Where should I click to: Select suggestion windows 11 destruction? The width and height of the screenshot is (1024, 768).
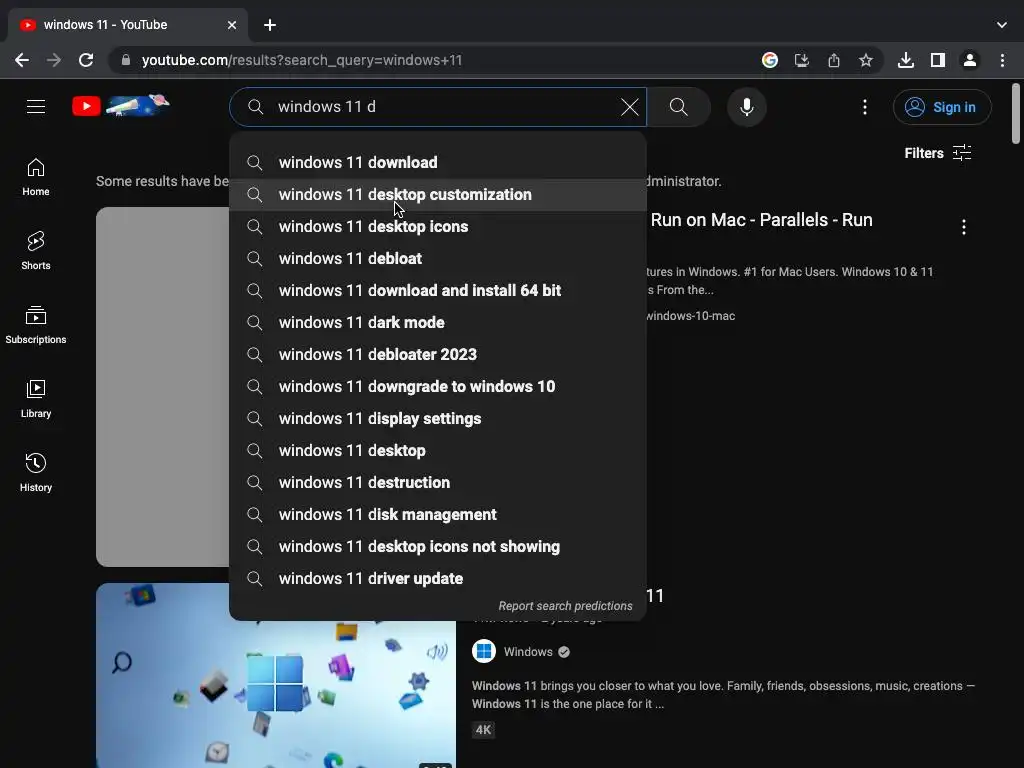click(x=438, y=483)
